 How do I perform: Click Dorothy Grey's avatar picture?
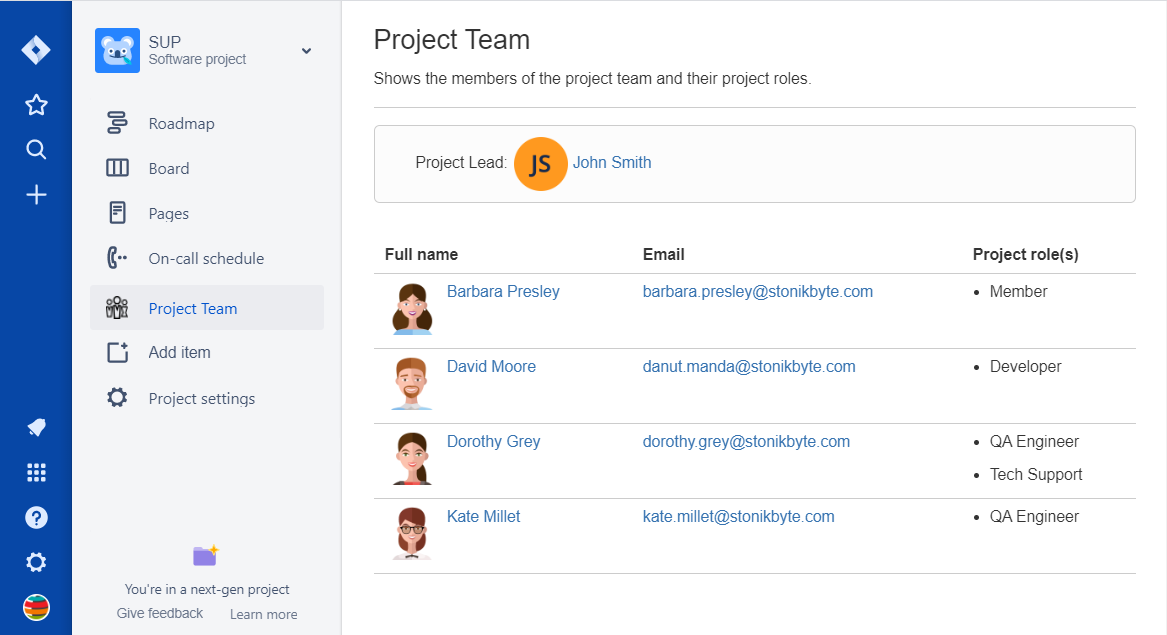(412, 459)
